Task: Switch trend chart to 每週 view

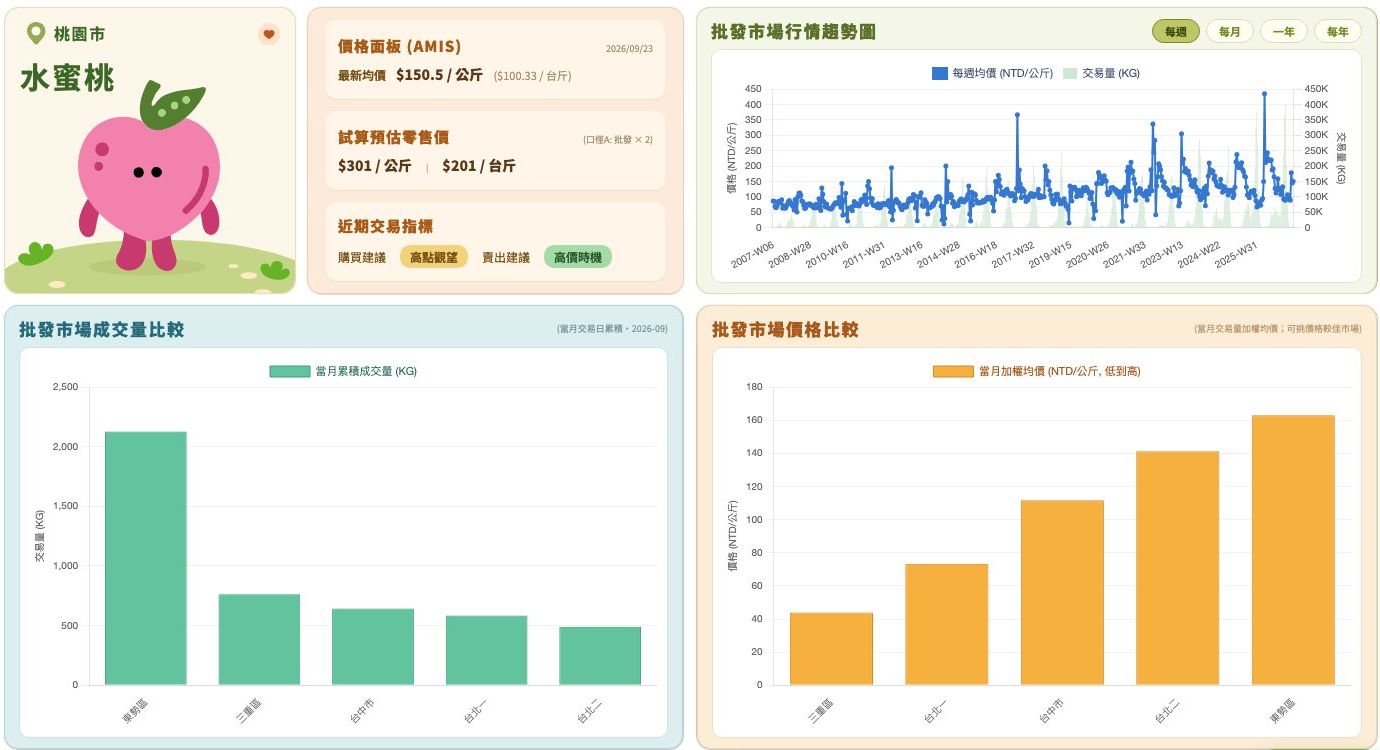Action: click(1175, 32)
